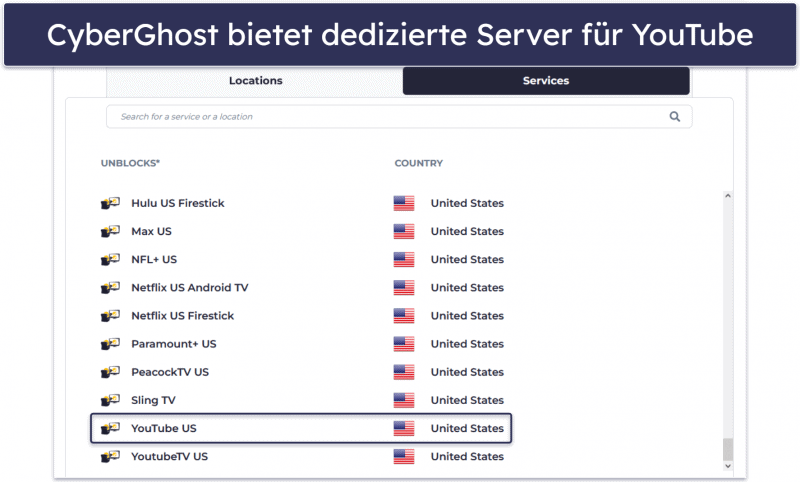Choose the Sling TV server

[153, 400]
